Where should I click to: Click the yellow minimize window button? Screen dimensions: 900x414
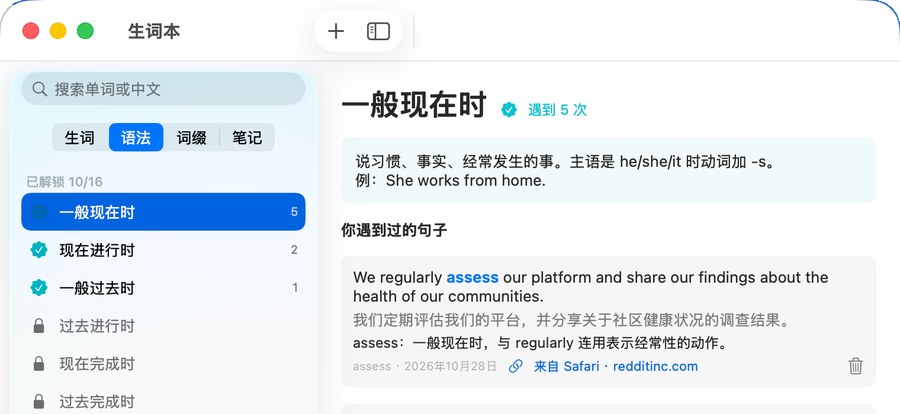pos(58,30)
